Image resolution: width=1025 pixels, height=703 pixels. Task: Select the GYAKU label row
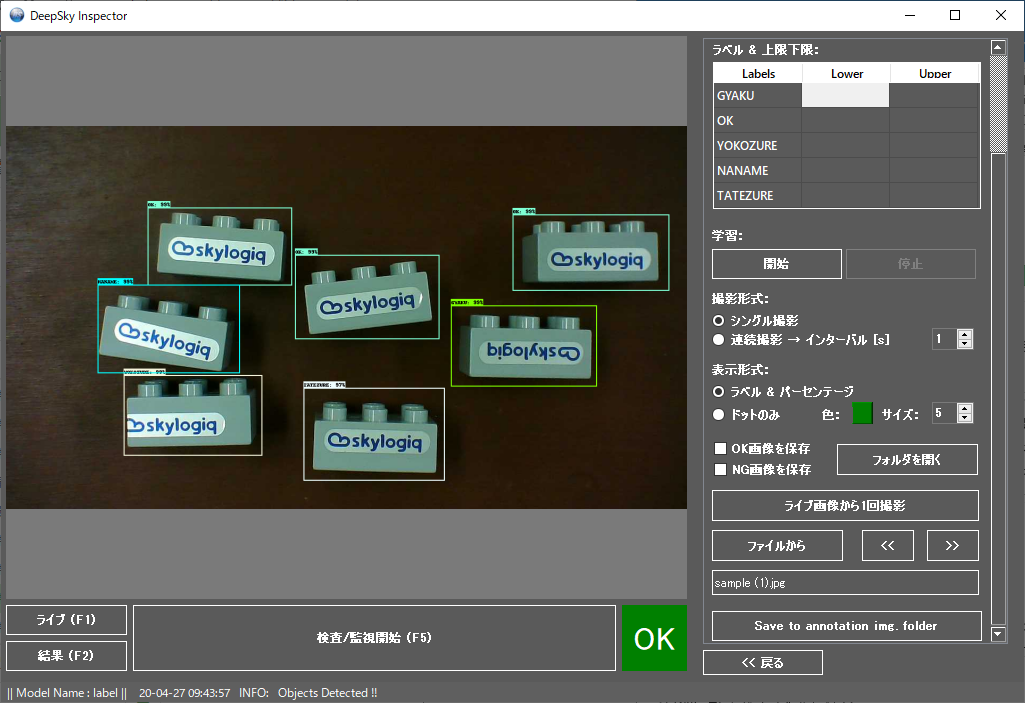tap(758, 95)
